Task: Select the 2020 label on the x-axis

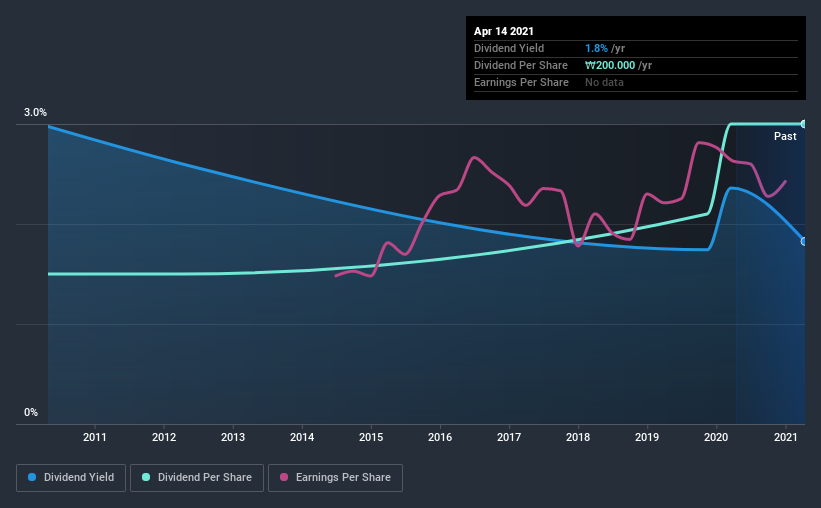Action: pyautogui.click(x=716, y=437)
